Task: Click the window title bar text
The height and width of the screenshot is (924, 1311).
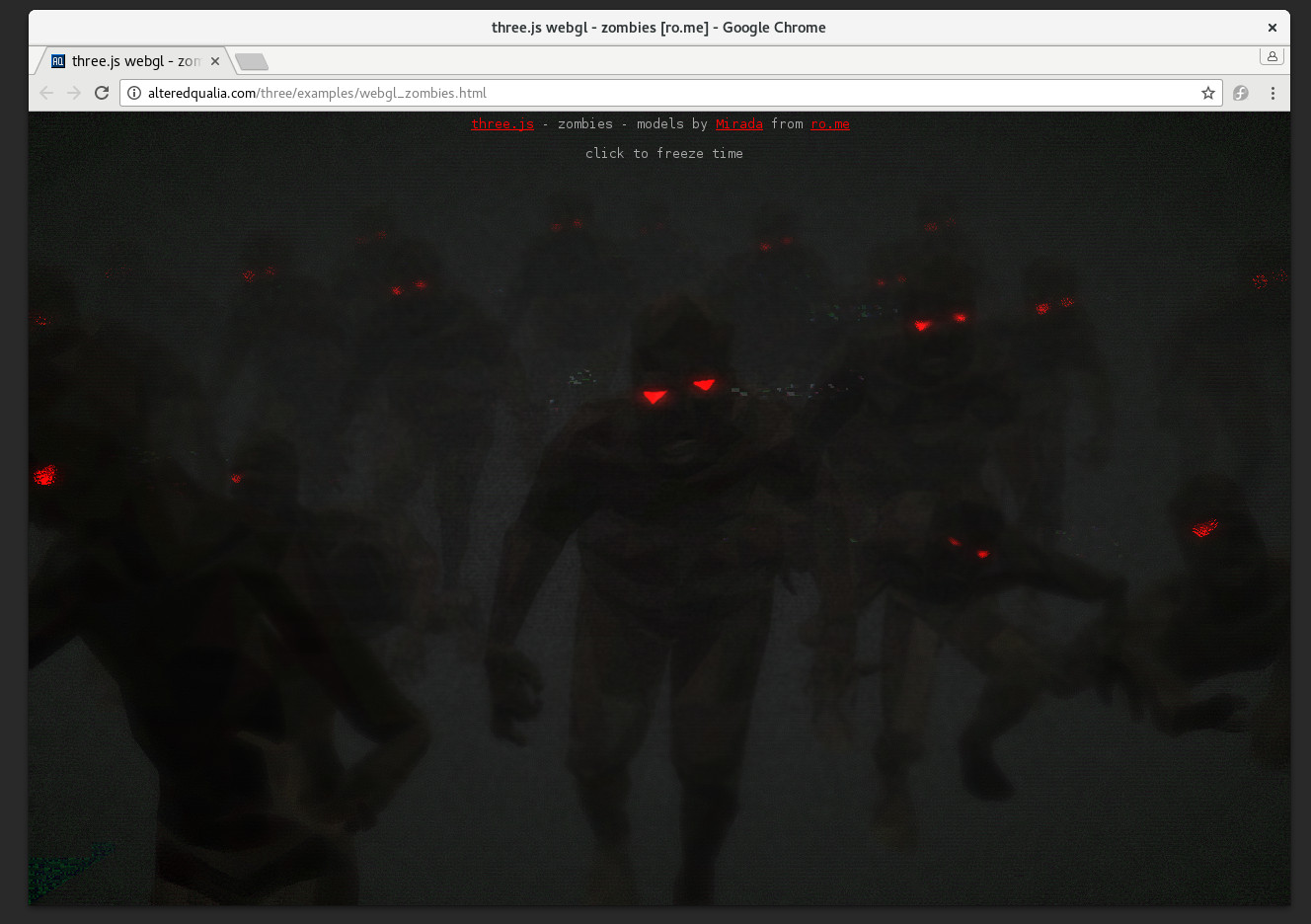Action: pyautogui.click(x=658, y=28)
